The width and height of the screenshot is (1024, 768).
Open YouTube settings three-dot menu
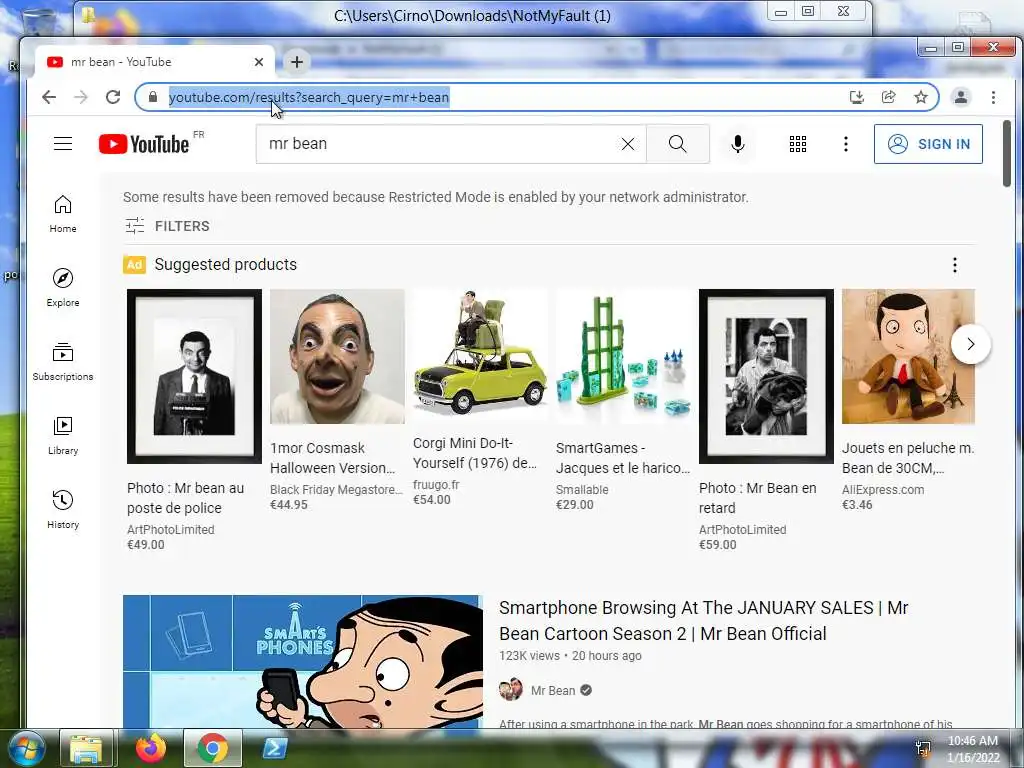(x=846, y=144)
